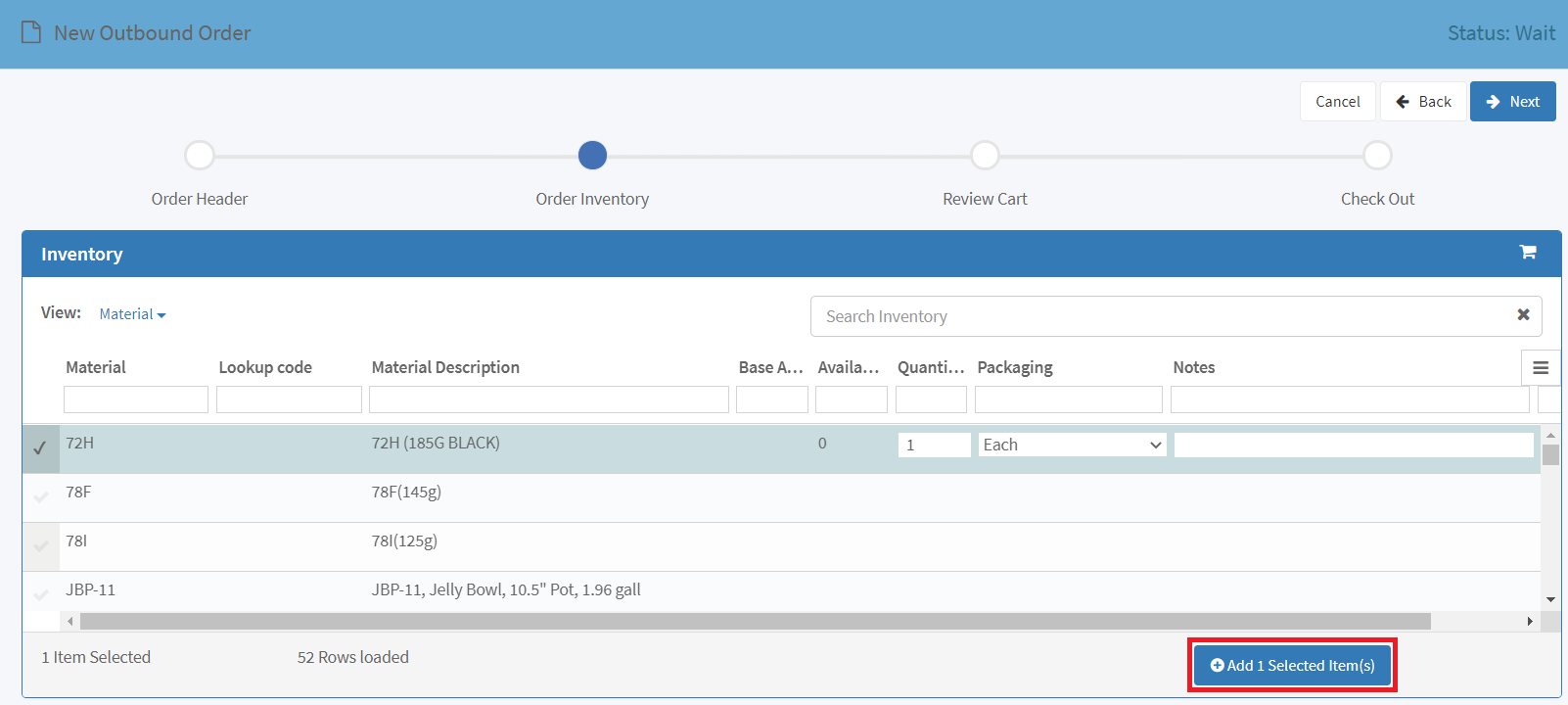
Task: Deselect the 72H row checkmark
Action: 40,448
